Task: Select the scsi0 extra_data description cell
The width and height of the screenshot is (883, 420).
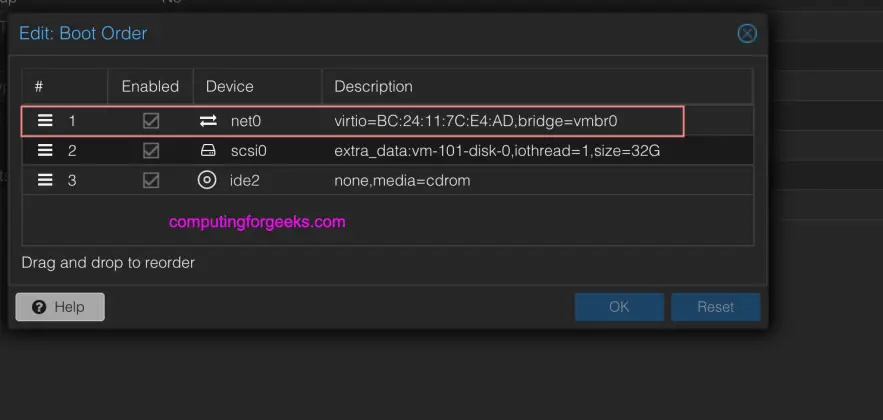Action: [497, 151]
